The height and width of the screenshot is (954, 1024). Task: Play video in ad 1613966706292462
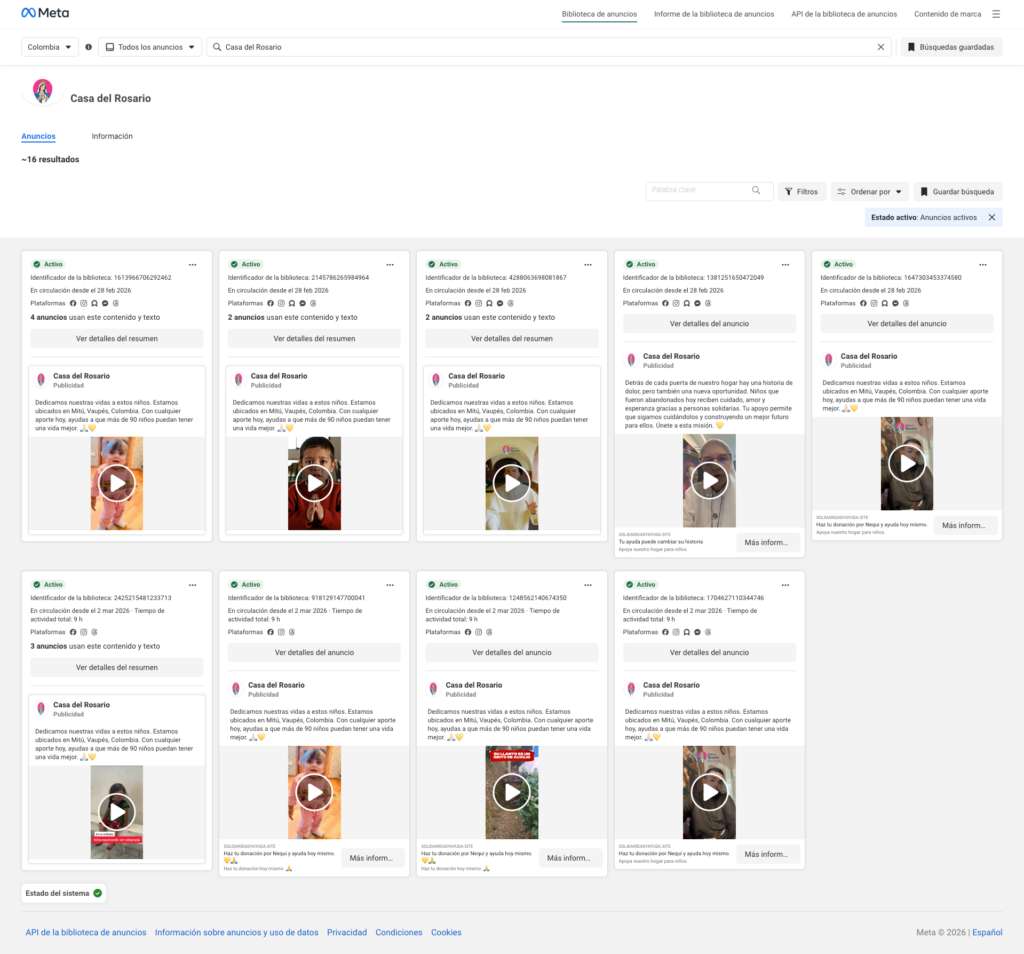tap(117, 483)
